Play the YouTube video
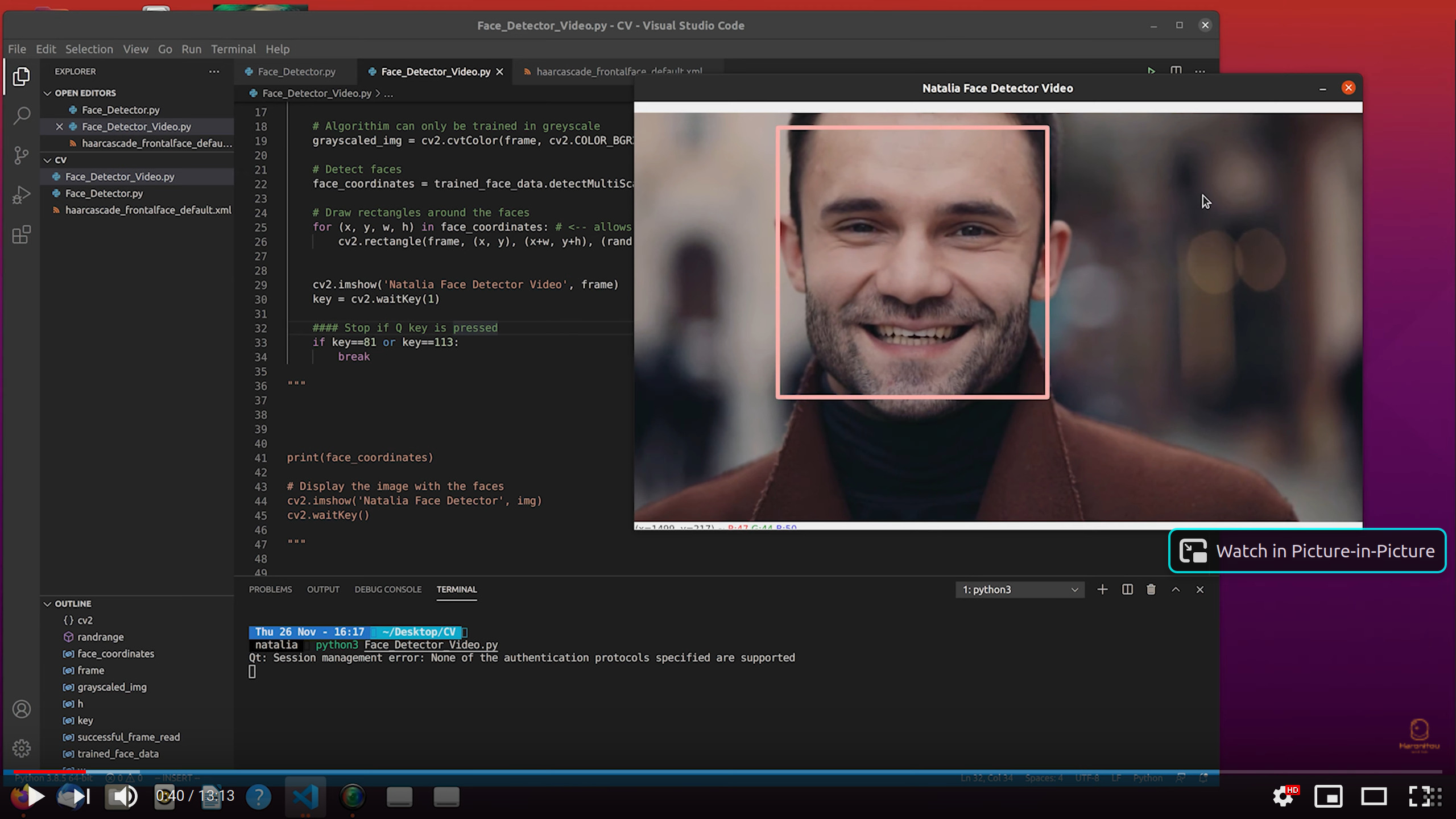This screenshot has height=819, width=1456. (x=35, y=796)
